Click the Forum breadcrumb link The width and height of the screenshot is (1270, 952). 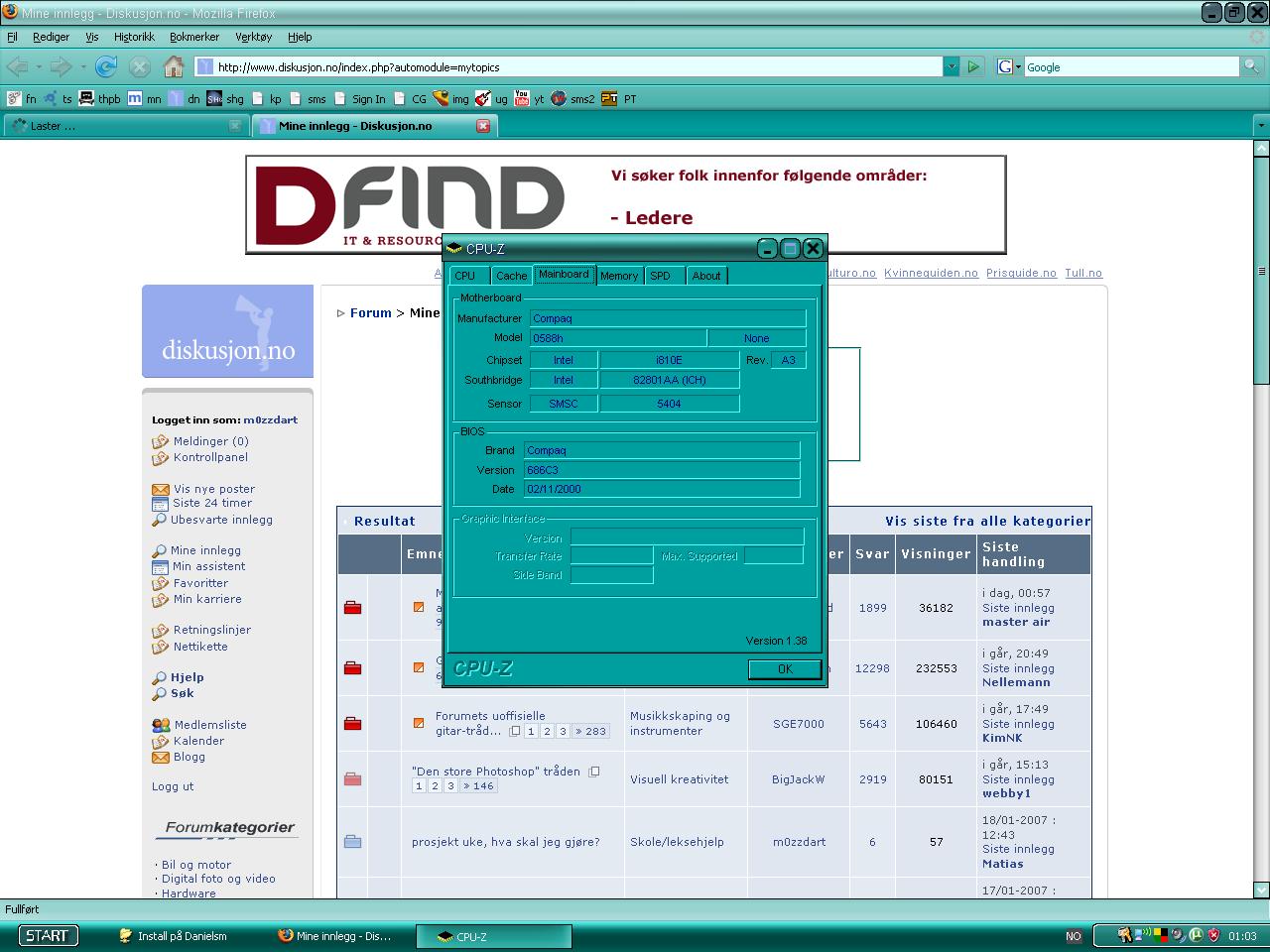[x=371, y=312]
